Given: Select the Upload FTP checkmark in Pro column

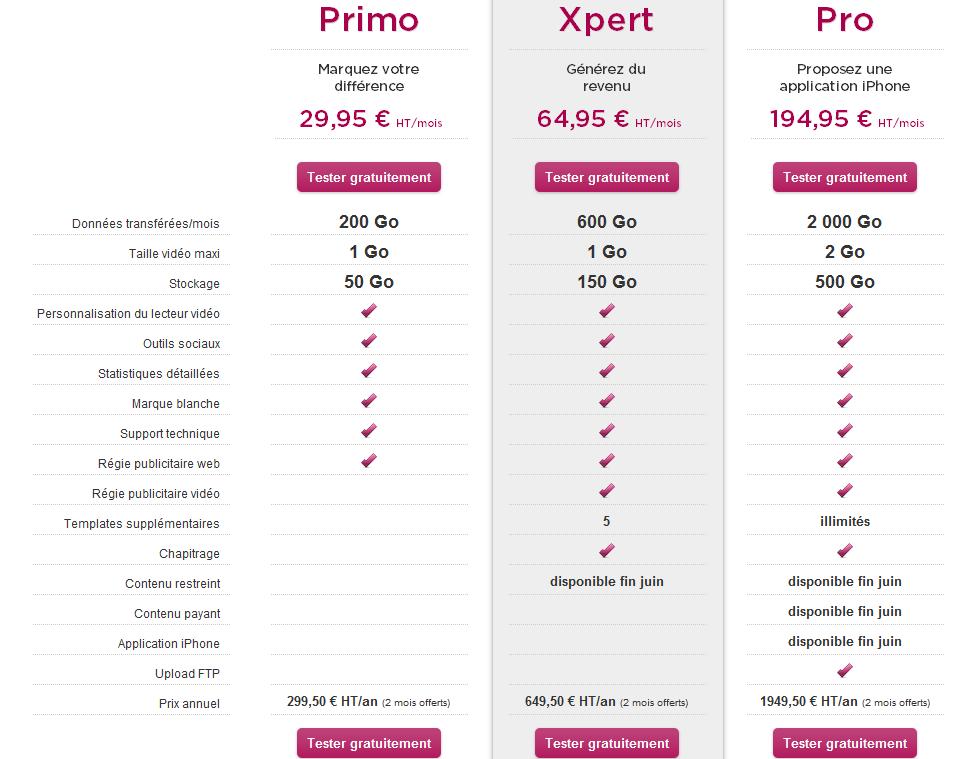Looking at the screenshot, I should click(x=844, y=671).
